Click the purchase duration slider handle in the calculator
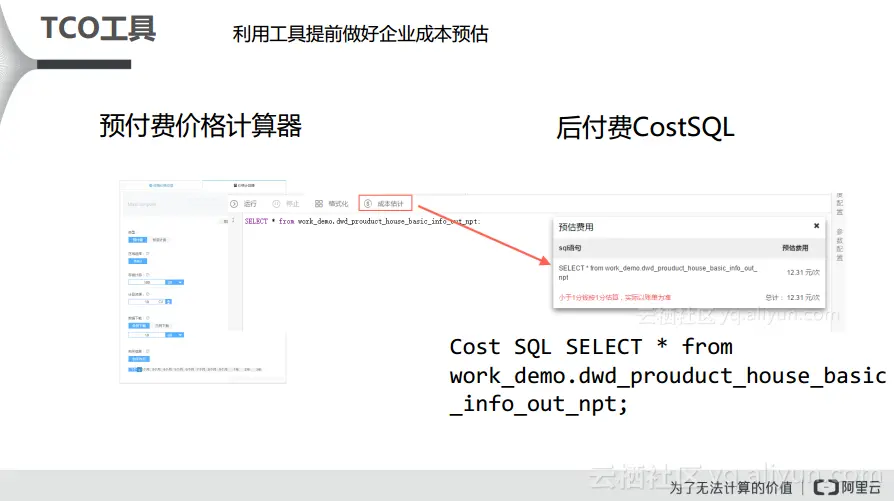 click(x=139, y=369)
